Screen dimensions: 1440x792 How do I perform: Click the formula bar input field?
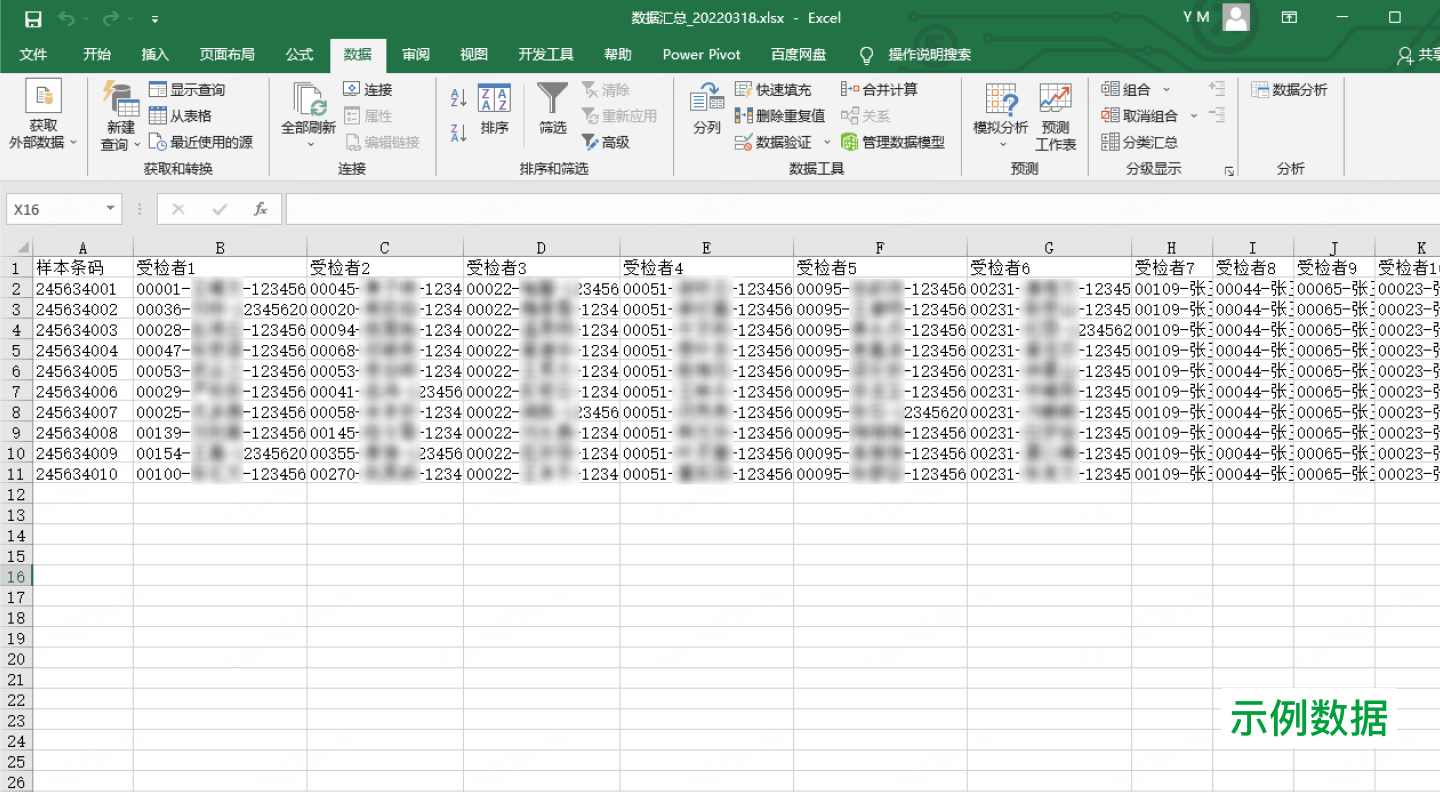point(860,209)
